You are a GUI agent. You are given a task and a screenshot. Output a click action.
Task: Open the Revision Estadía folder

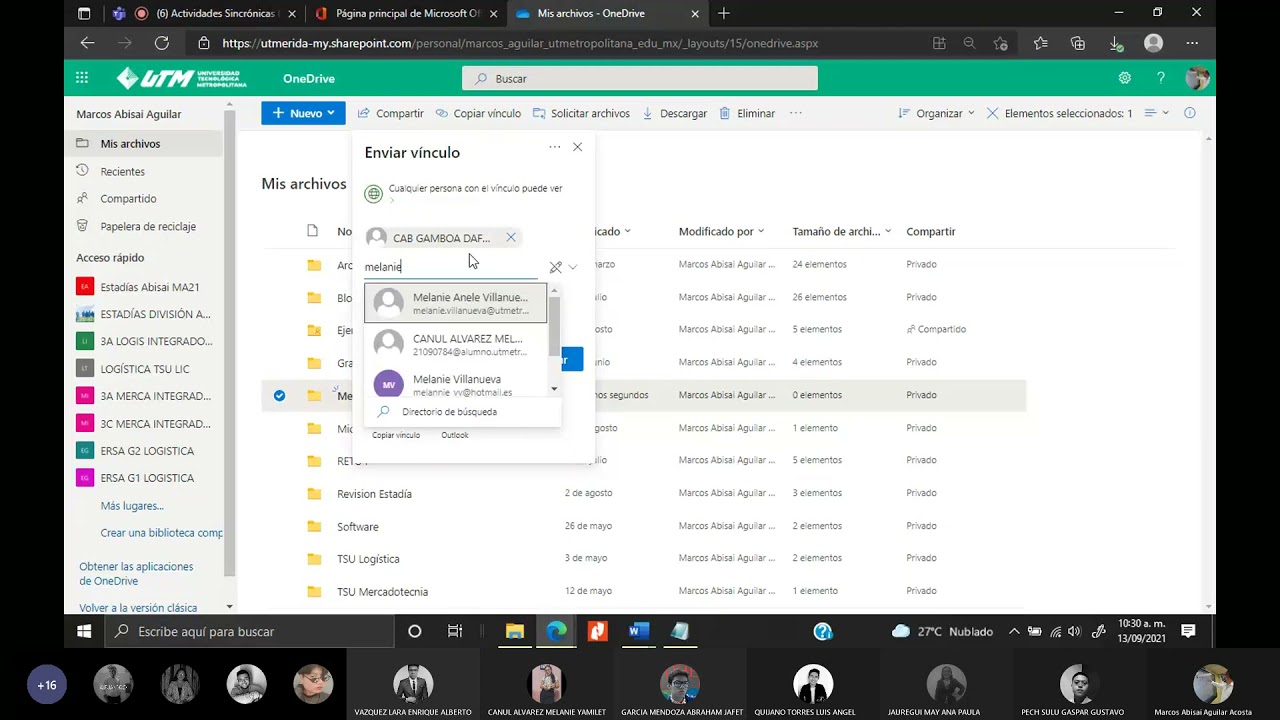point(374,494)
